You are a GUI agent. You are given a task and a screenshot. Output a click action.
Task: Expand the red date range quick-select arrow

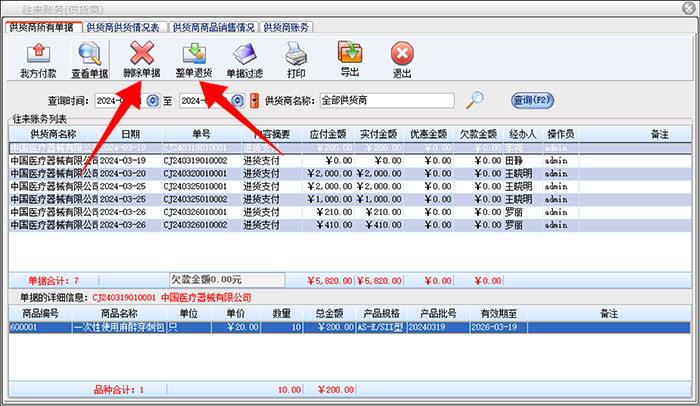coord(254,101)
